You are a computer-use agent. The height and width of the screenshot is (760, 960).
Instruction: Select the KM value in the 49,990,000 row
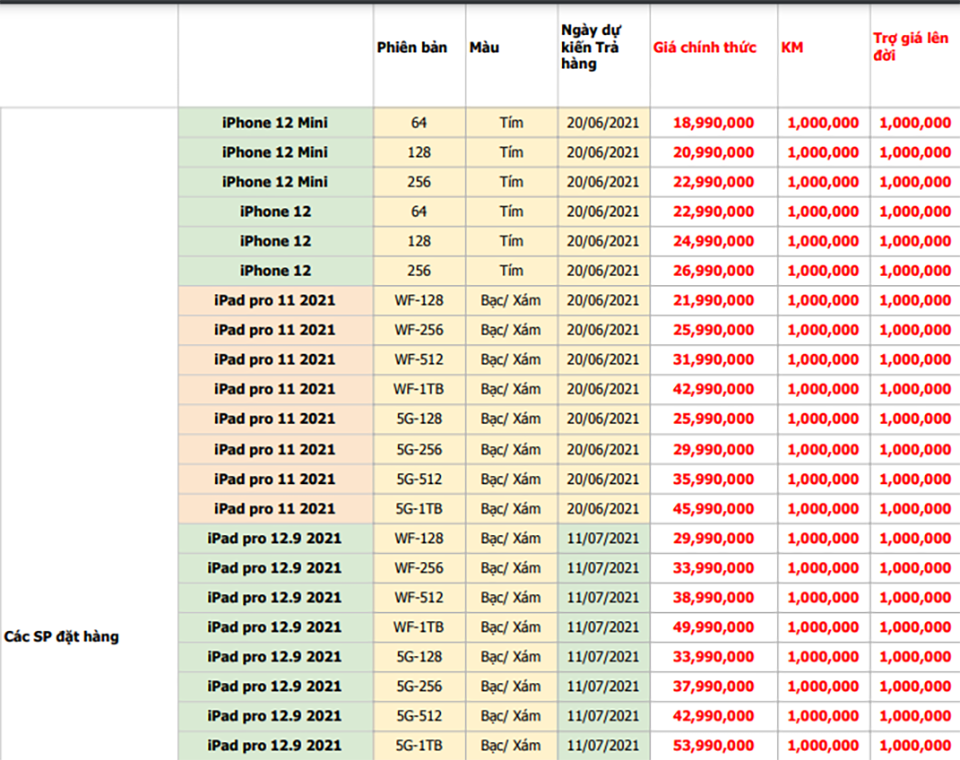pos(823,627)
